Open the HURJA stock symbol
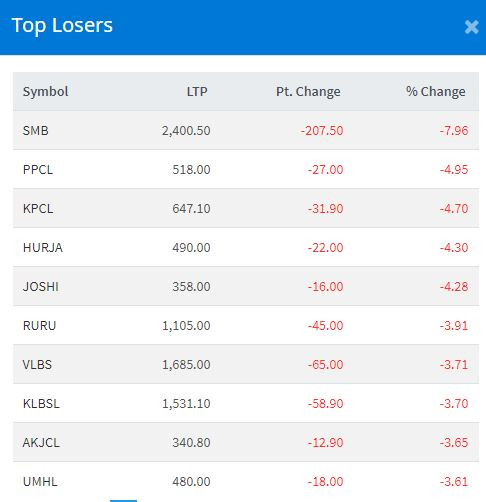 click(43, 247)
